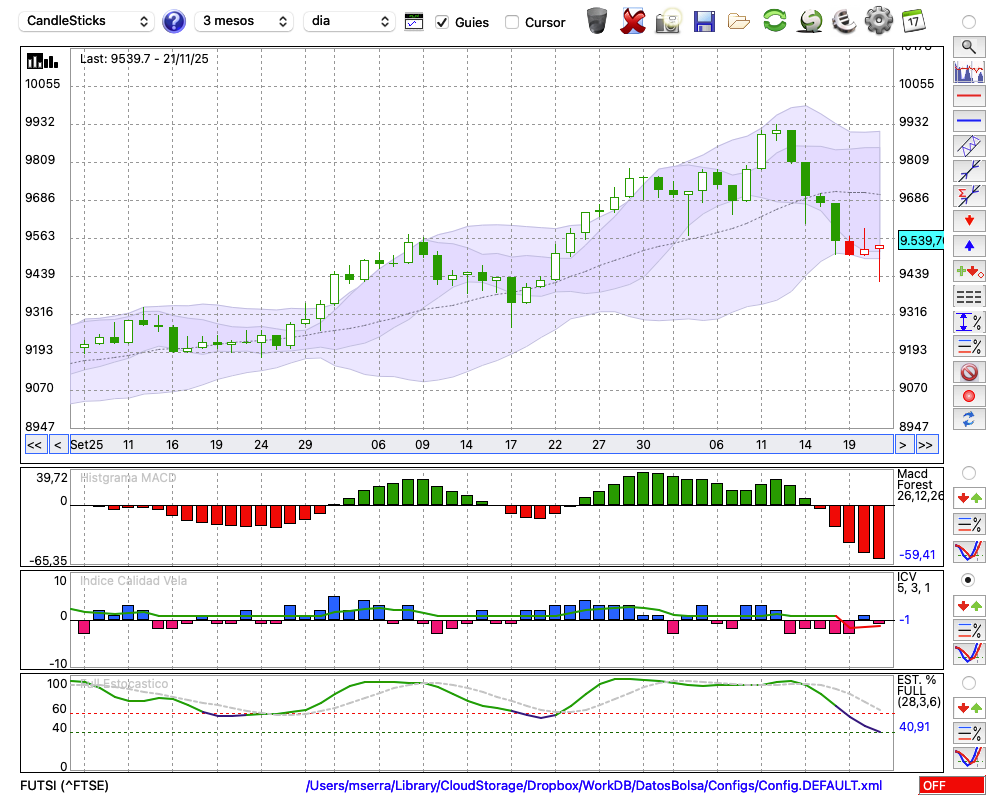1000x800 pixels.
Task: Click the bar chart icon beside Last value
Action: [x=42, y=61]
